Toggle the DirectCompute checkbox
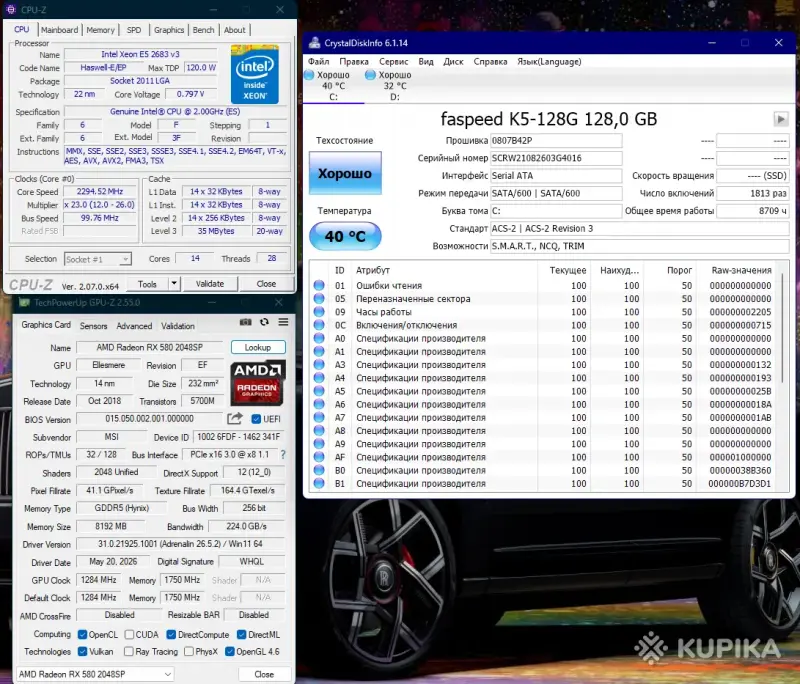The height and width of the screenshot is (684, 800). [x=171, y=635]
